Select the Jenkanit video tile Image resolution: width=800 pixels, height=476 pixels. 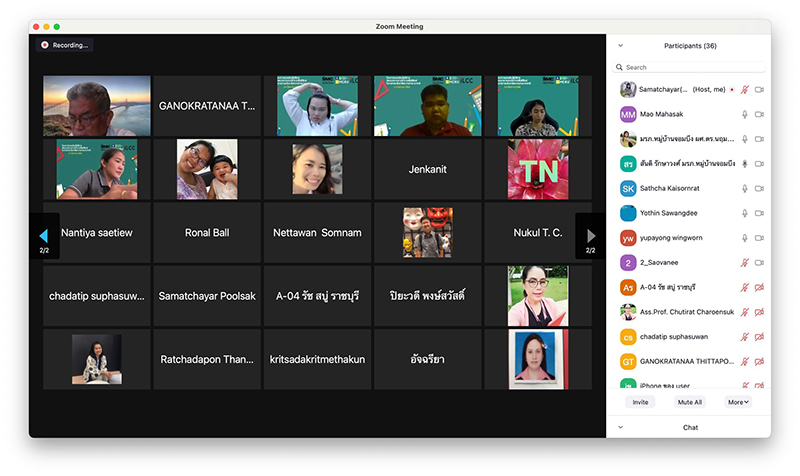pos(428,169)
